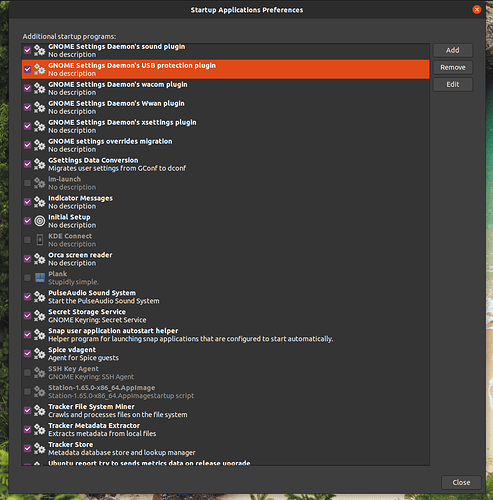Select the Wwan plugin gear icon
The height and width of the screenshot is (500, 493).
point(39,107)
